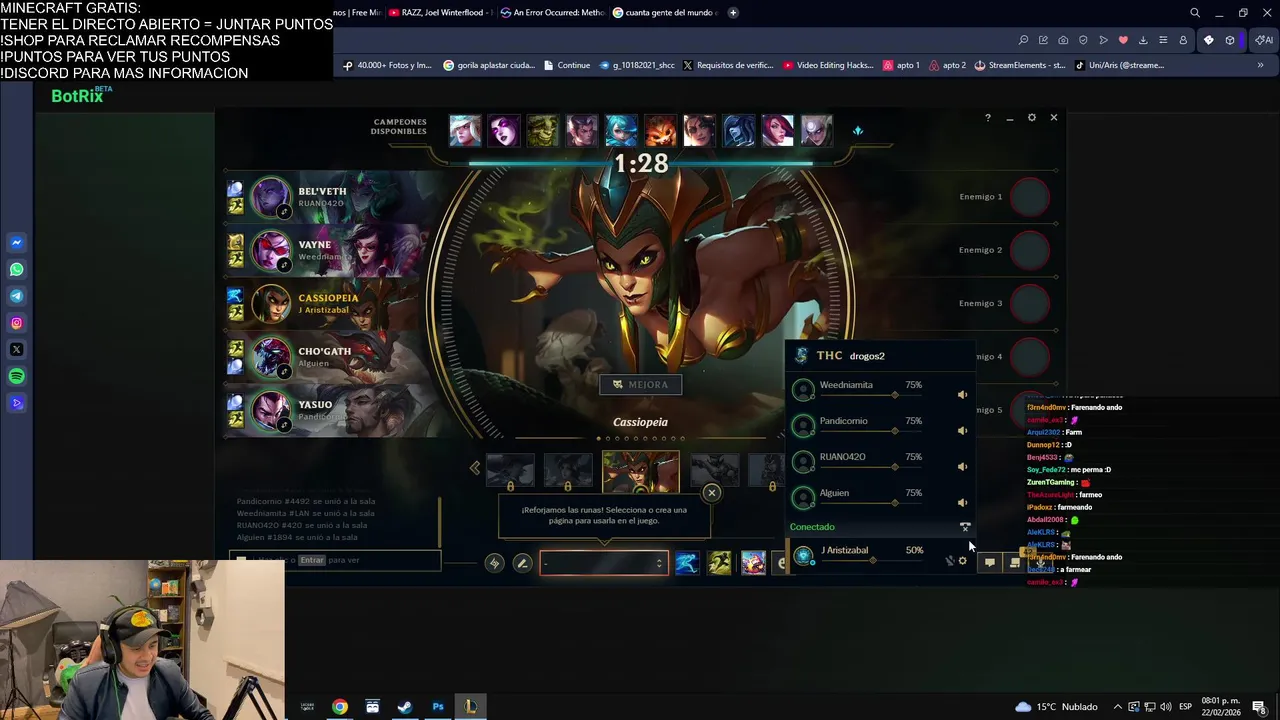Open League client settings gear
The height and width of the screenshot is (720, 1280).
[1032, 118]
